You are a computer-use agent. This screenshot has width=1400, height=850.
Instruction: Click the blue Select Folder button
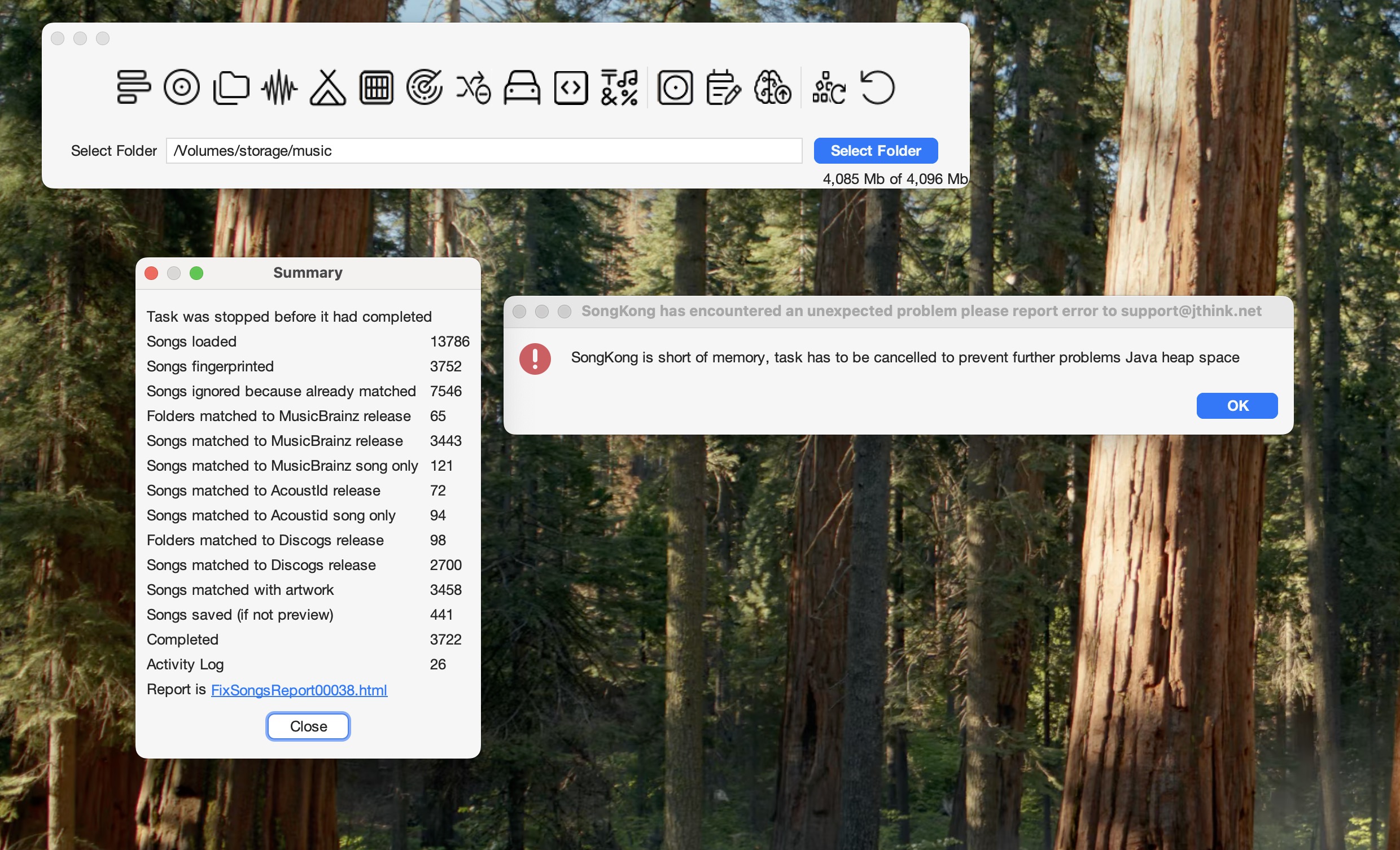[x=876, y=151]
